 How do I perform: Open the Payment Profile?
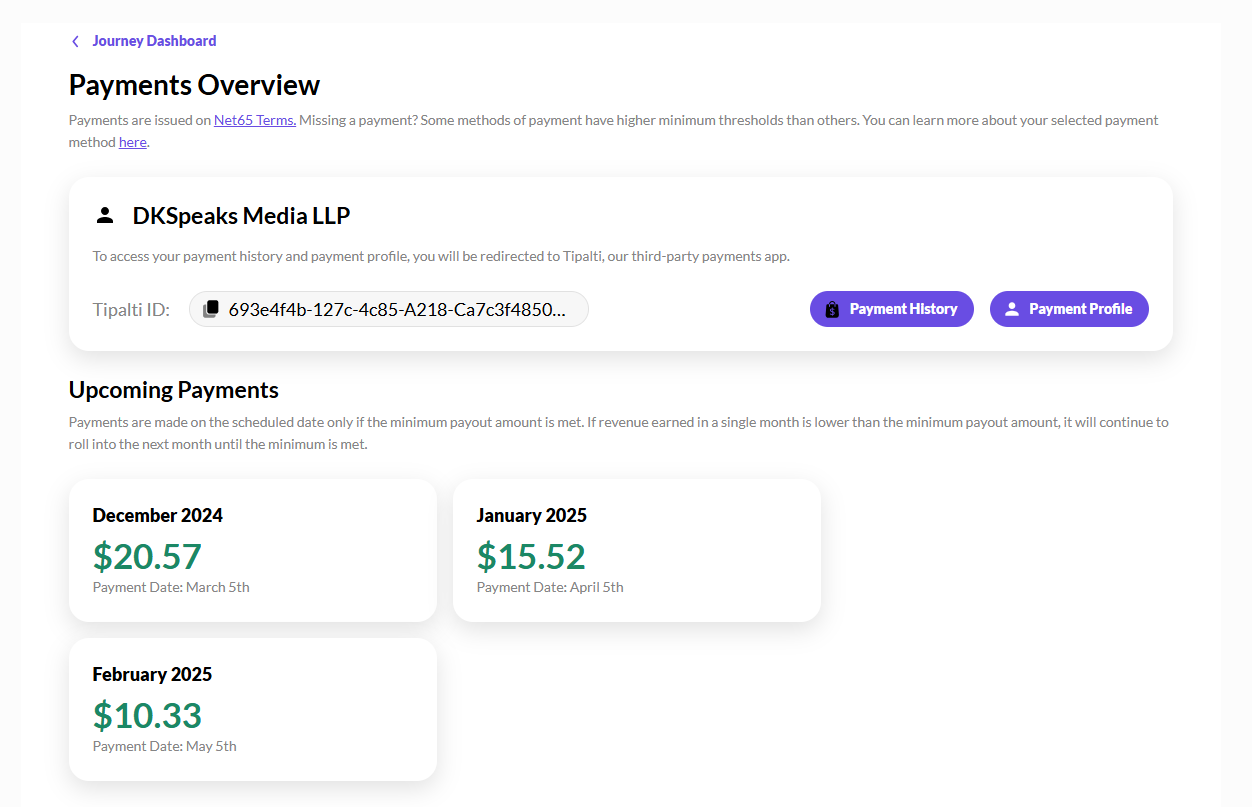point(1080,309)
